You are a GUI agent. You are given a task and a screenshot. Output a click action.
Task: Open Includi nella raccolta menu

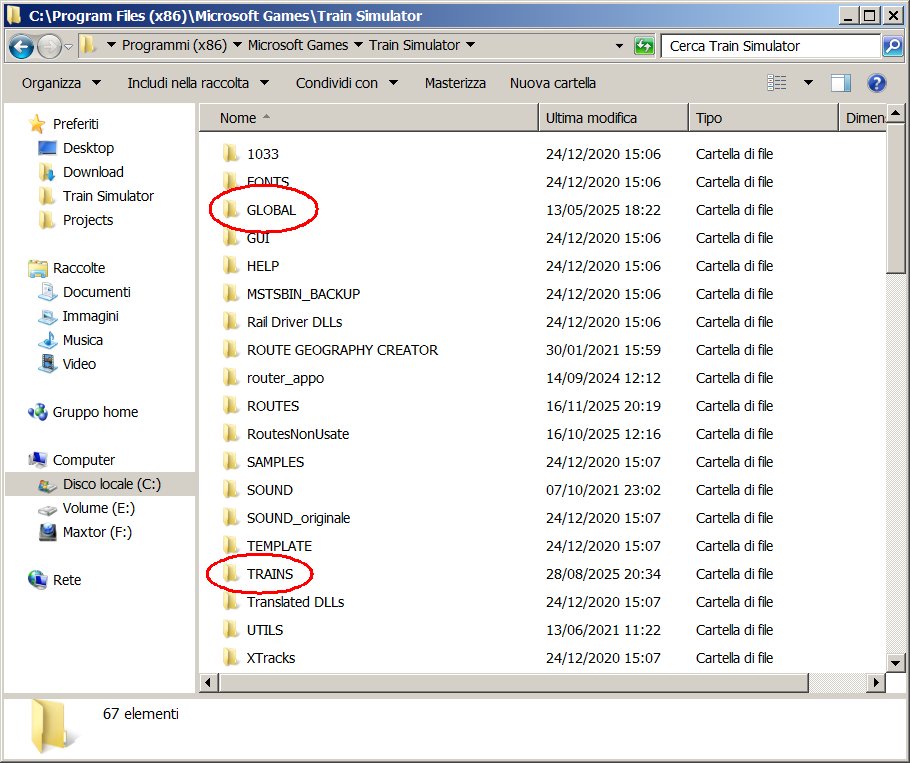point(201,83)
